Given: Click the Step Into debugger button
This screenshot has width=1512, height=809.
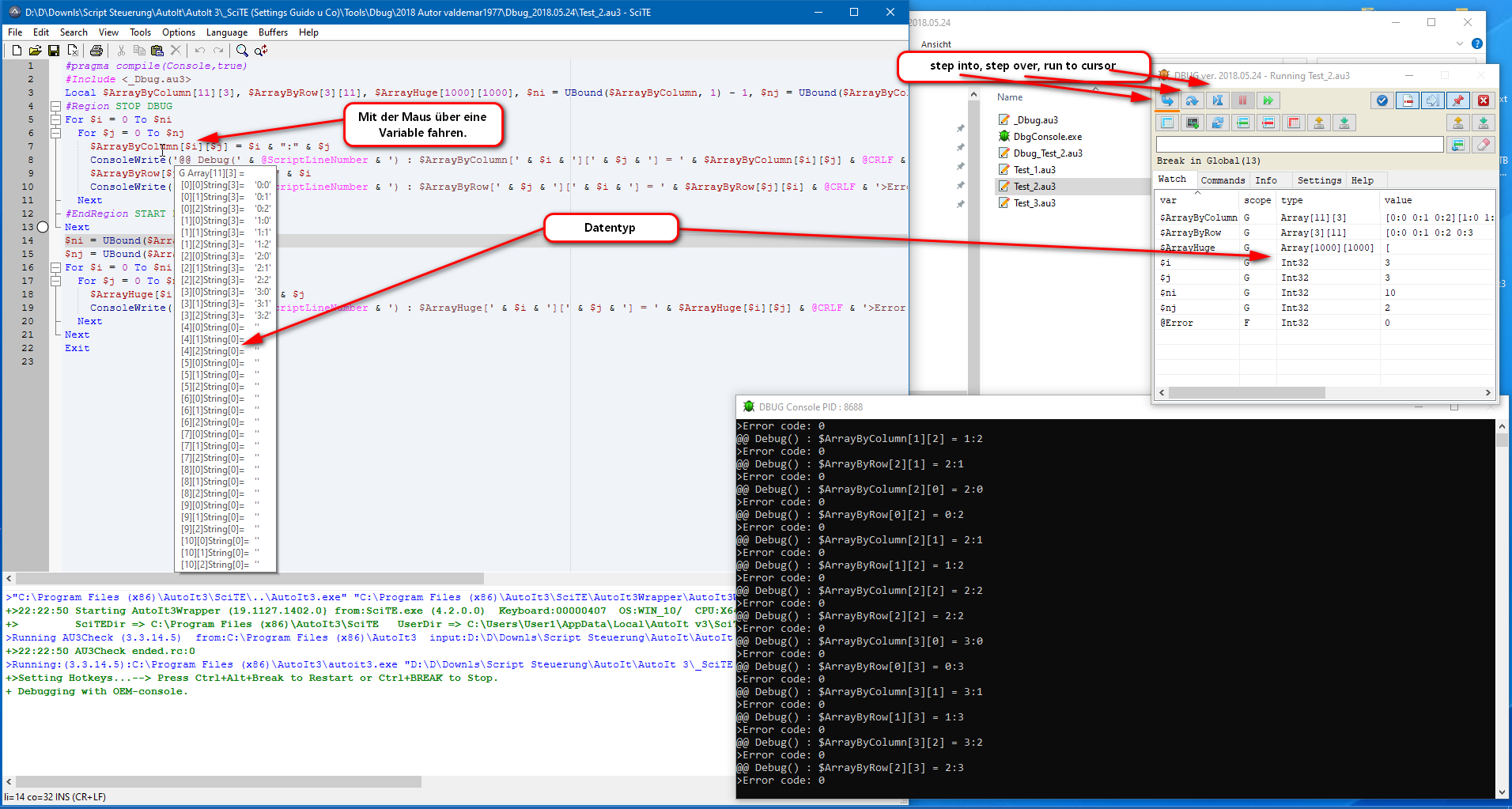Looking at the screenshot, I should click(1166, 100).
